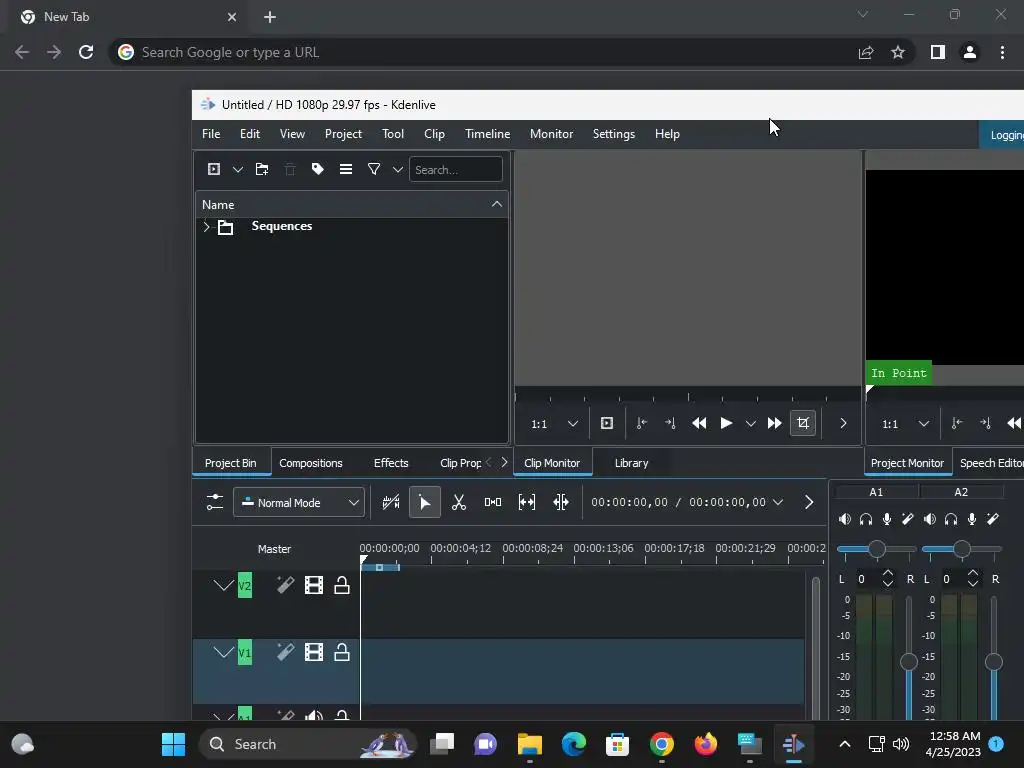
Task: Expand the Sequences folder
Action: click(206, 227)
